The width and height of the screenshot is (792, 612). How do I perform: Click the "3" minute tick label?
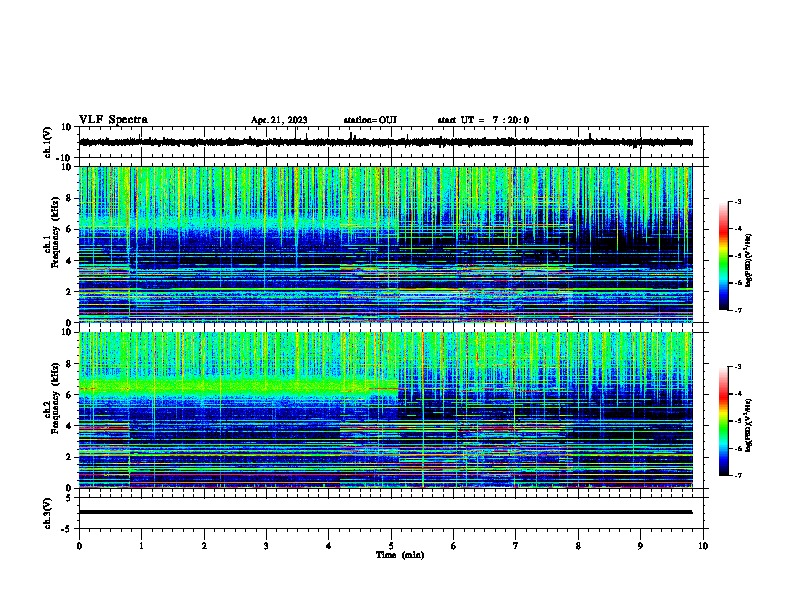tap(266, 546)
